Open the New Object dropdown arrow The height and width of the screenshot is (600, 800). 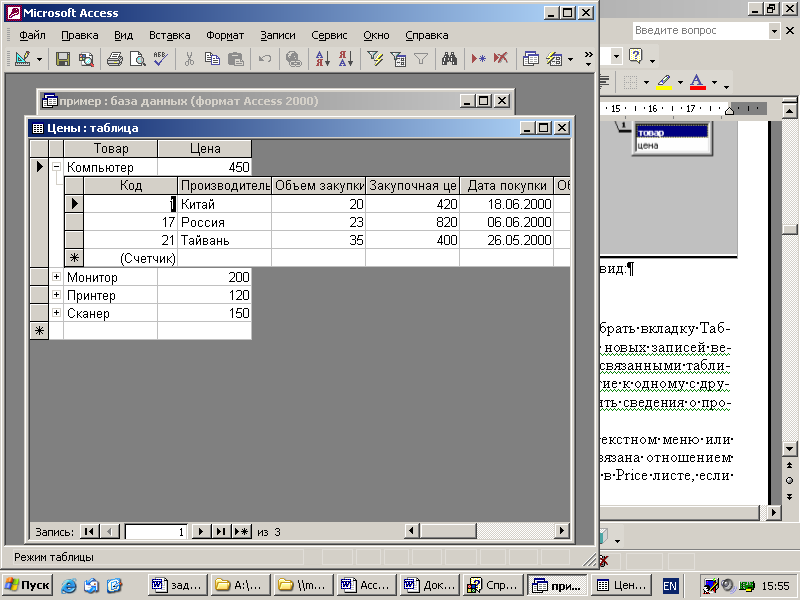click(570, 60)
